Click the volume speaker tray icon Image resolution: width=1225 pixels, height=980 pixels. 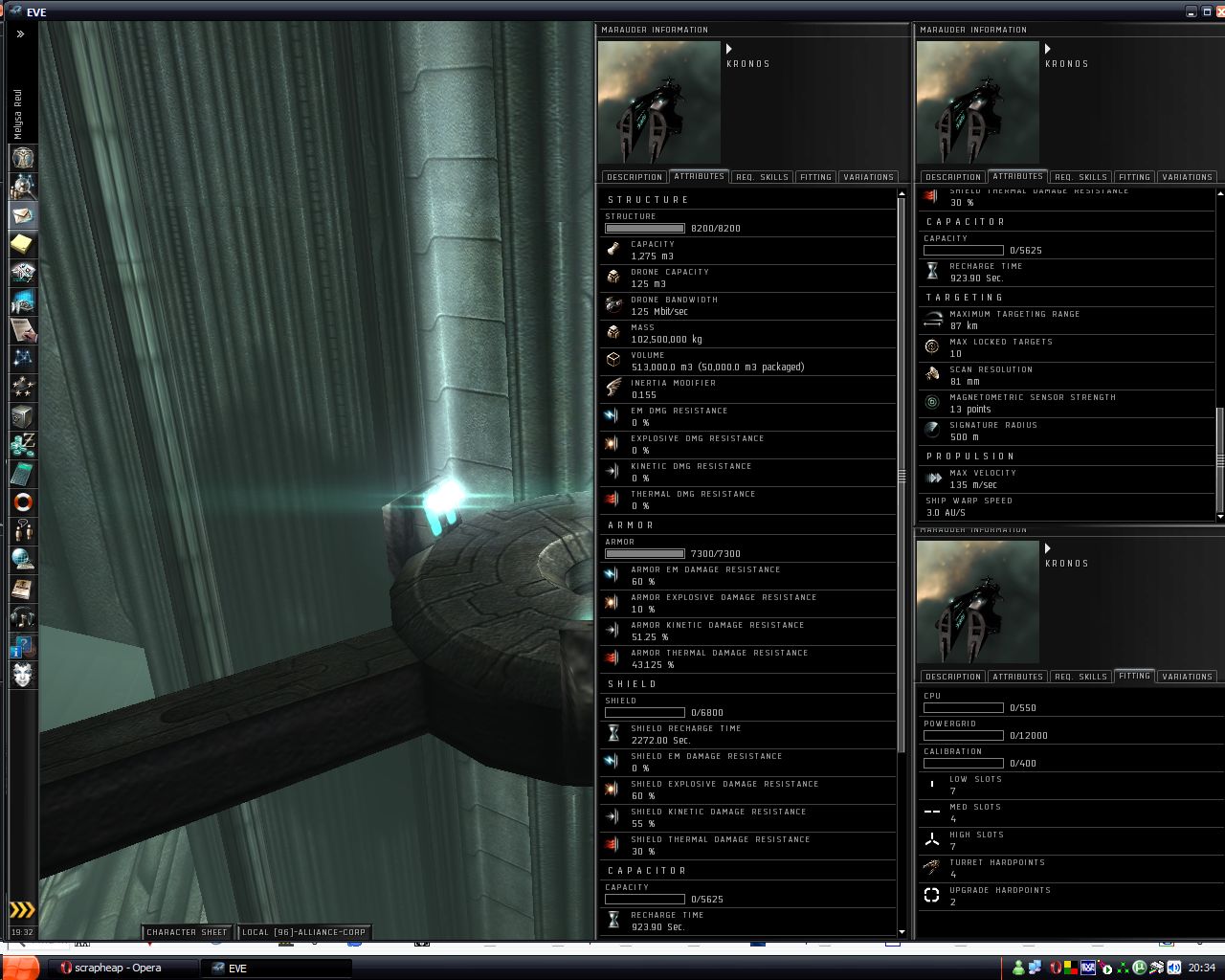coord(1173,968)
